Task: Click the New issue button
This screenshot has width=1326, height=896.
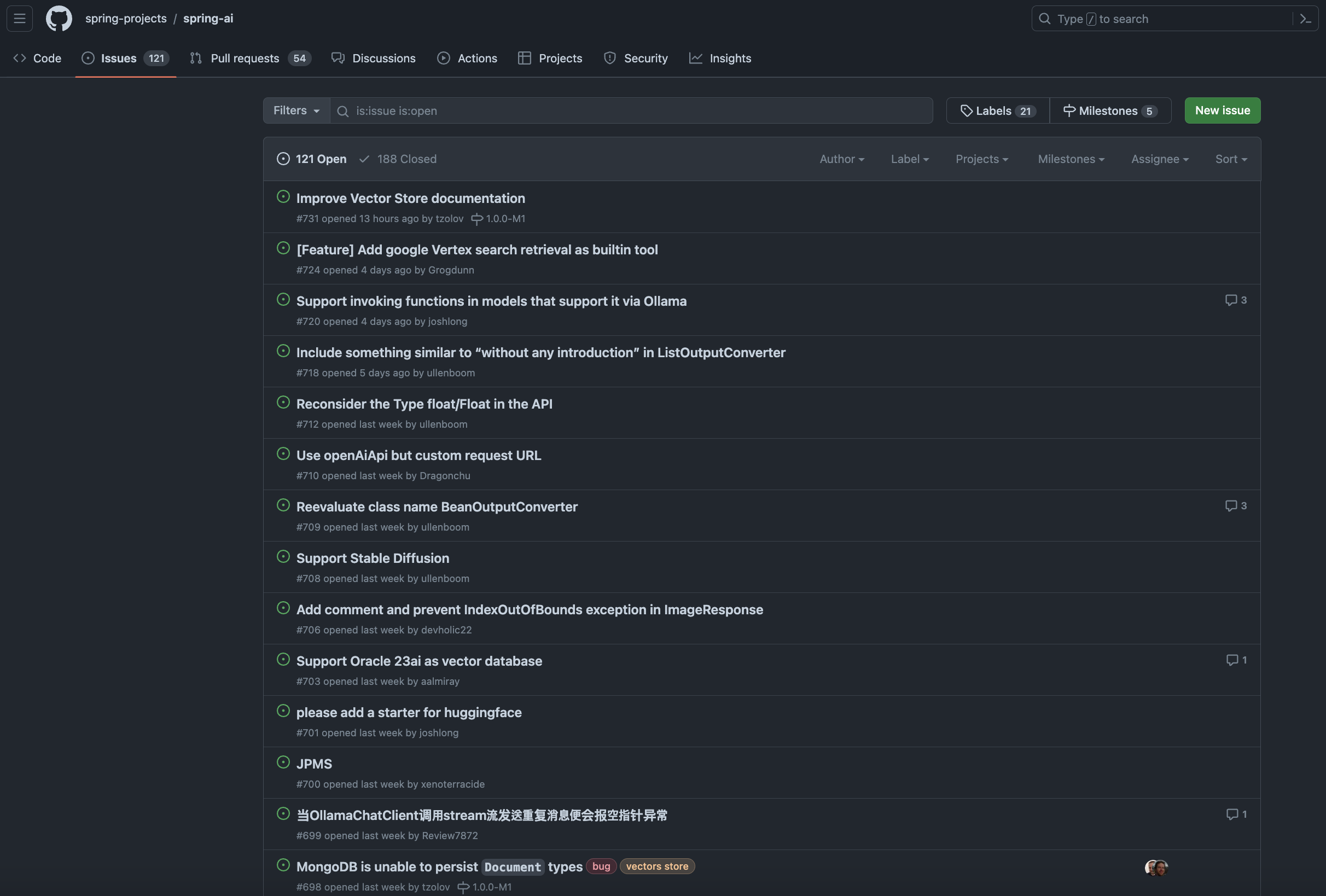Action: 1222,110
